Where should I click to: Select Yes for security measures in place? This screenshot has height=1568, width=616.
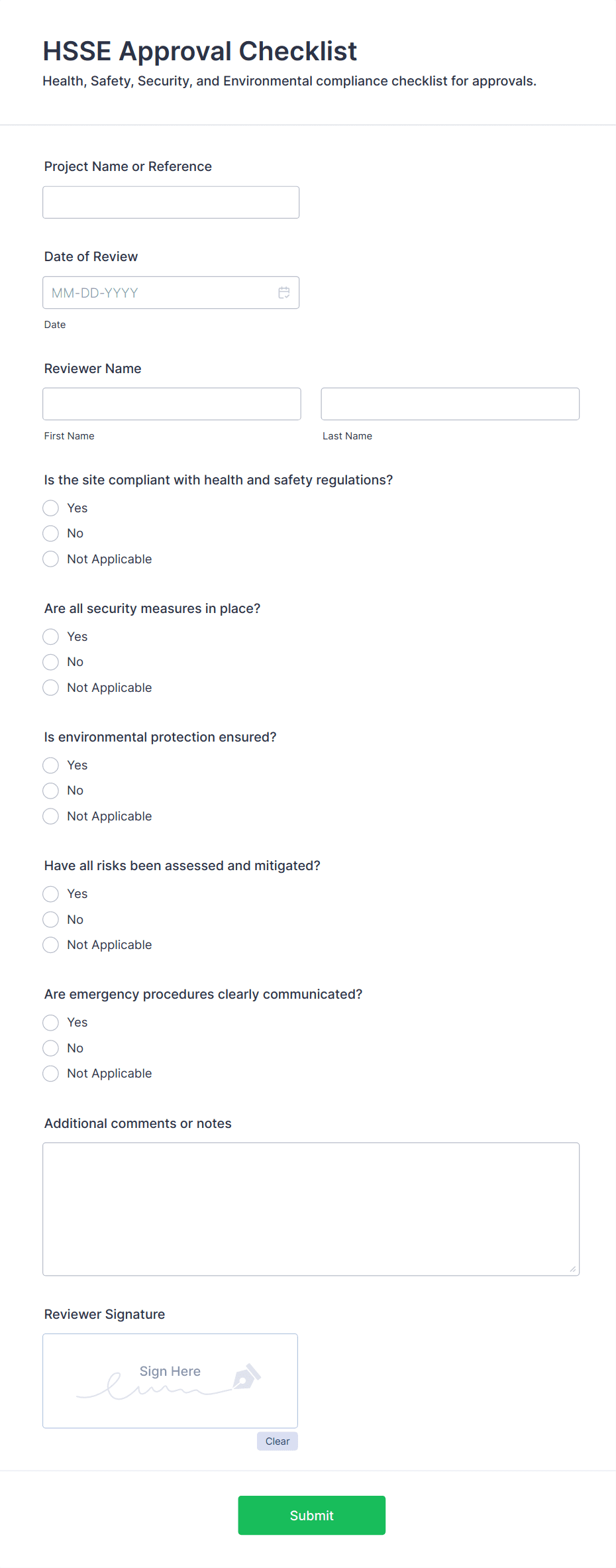click(x=50, y=636)
